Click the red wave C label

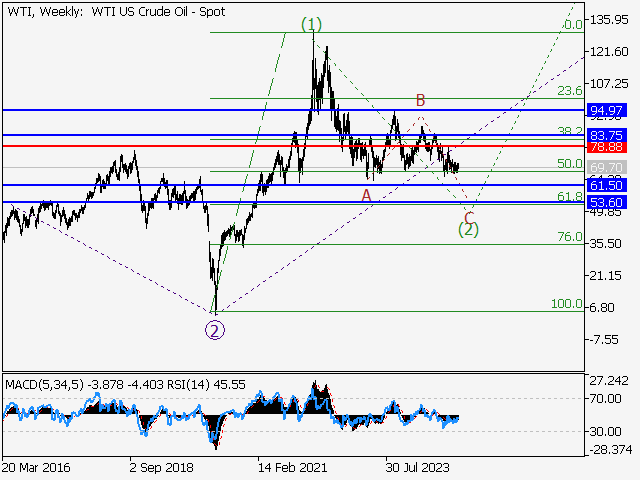pyautogui.click(x=468, y=217)
